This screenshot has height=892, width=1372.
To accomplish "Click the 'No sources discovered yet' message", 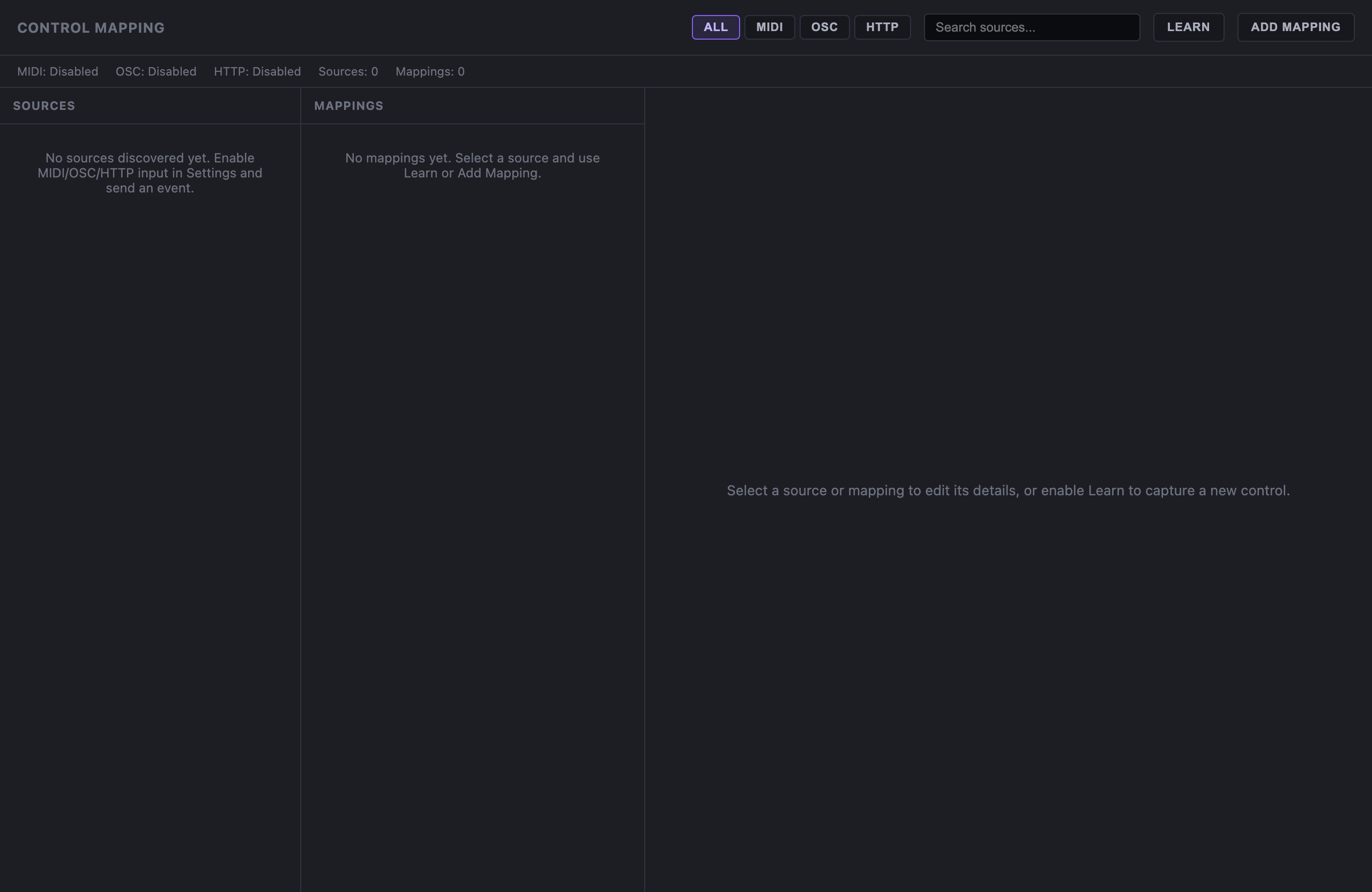I will click(150, 173).
